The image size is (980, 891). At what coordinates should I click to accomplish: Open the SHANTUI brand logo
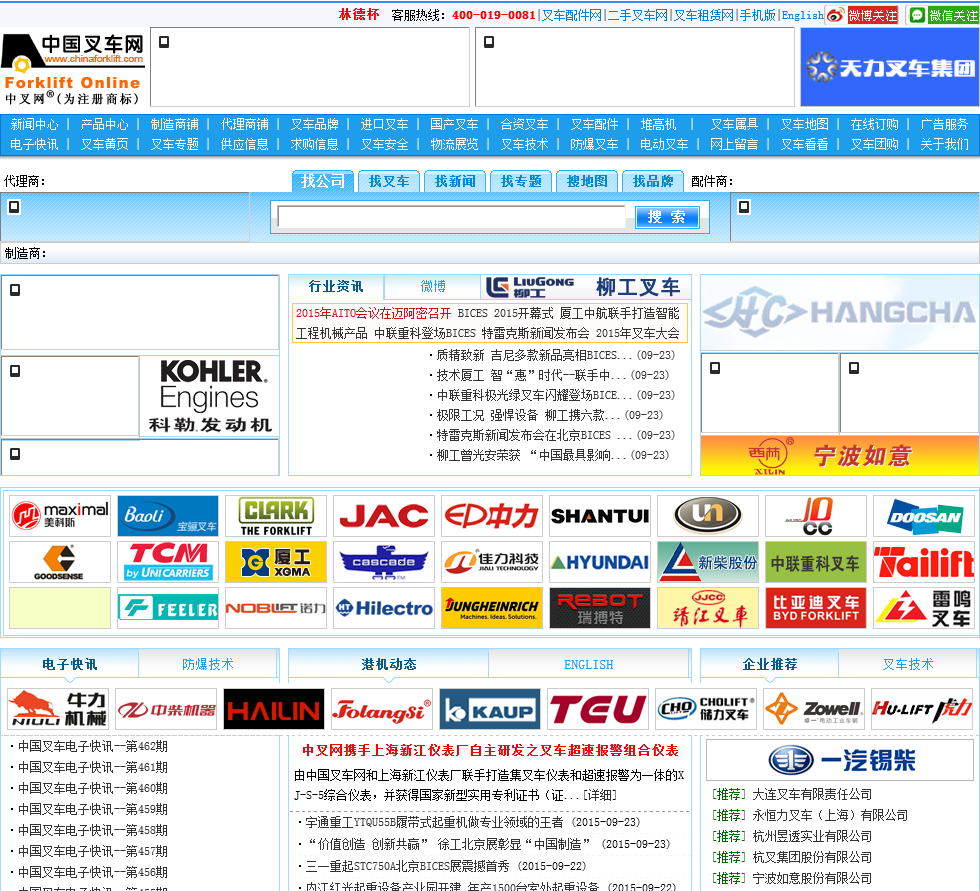point(600,516)
